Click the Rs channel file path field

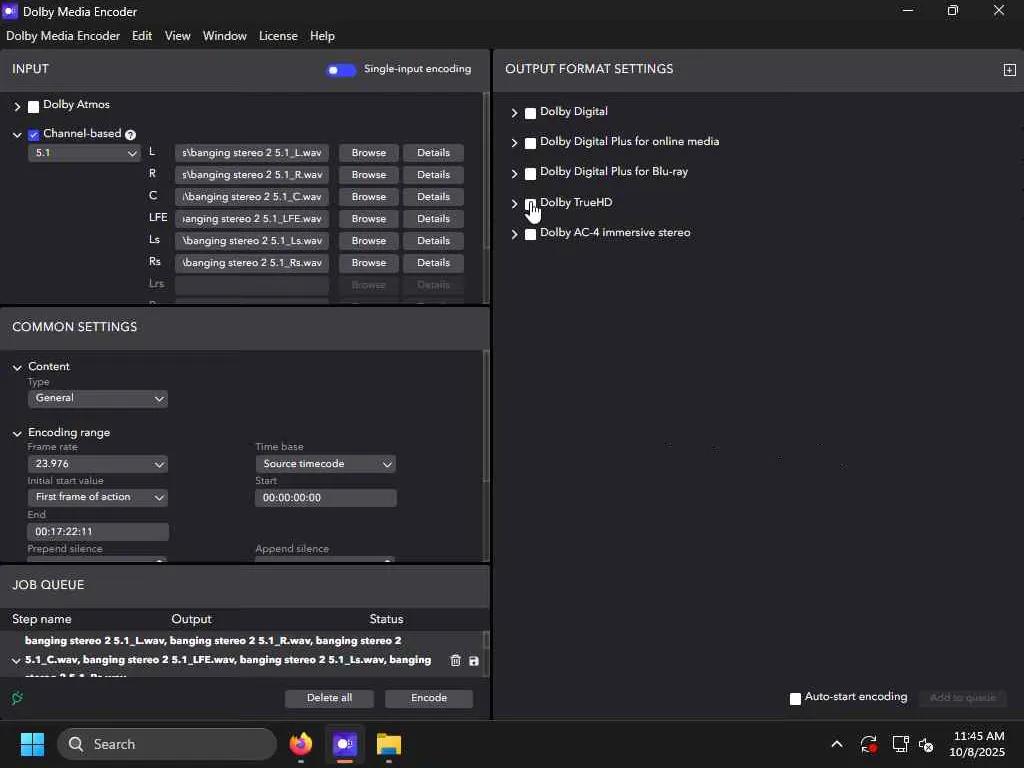click(x=251, y=263)
